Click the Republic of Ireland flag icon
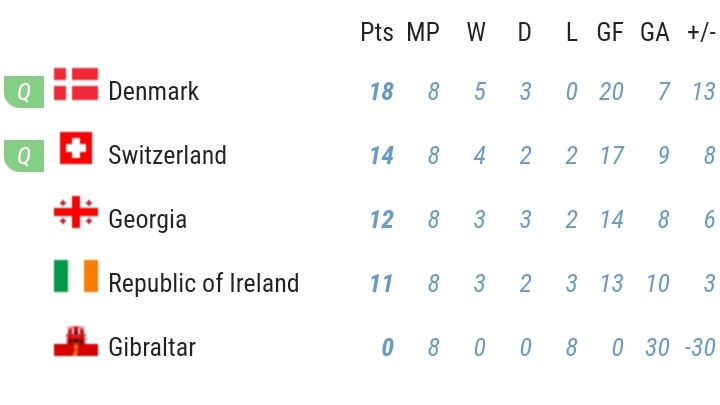 76,276
